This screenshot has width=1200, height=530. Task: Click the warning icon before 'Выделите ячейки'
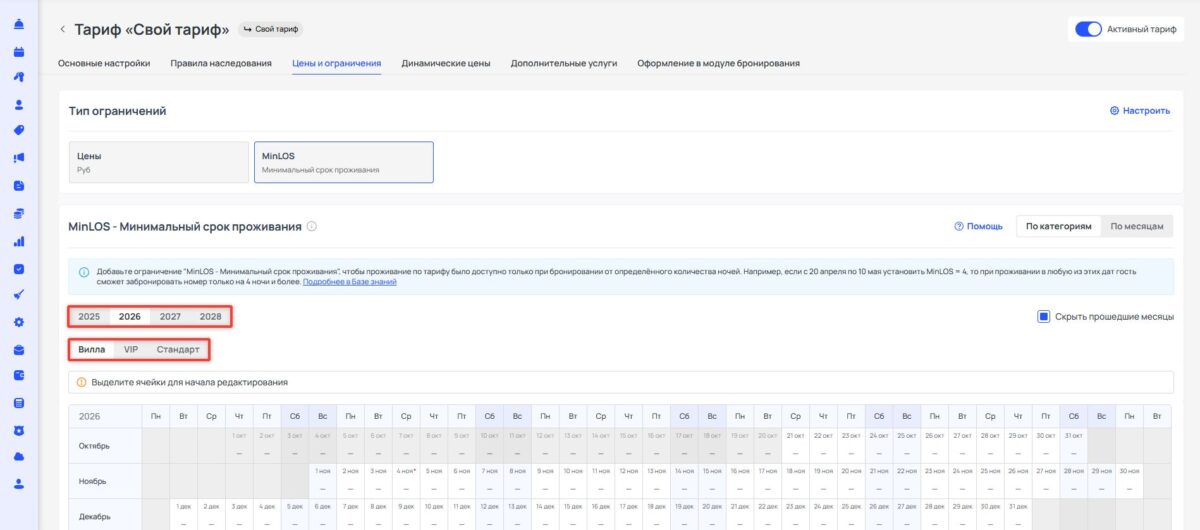coord(82,382)
